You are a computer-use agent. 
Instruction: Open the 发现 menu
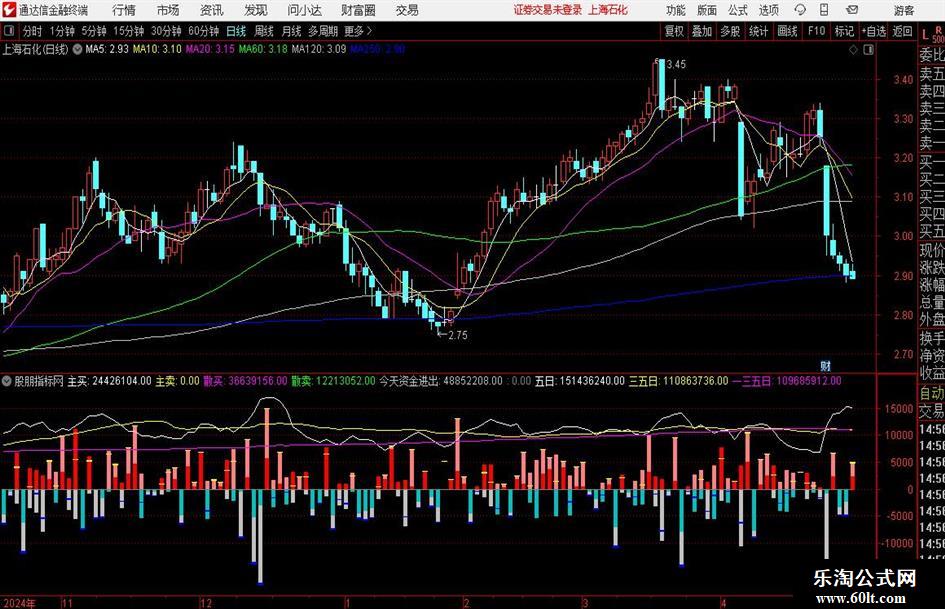256,10
